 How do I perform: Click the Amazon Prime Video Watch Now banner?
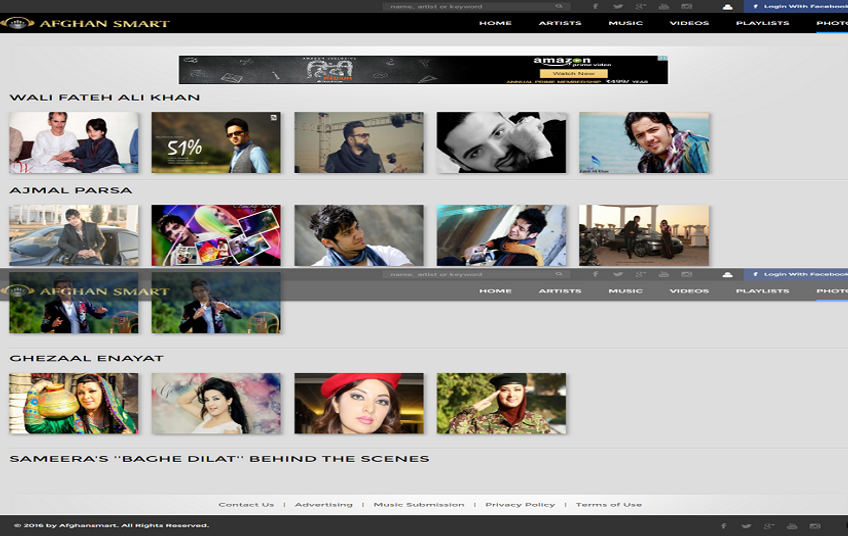(x=423, y=69)
